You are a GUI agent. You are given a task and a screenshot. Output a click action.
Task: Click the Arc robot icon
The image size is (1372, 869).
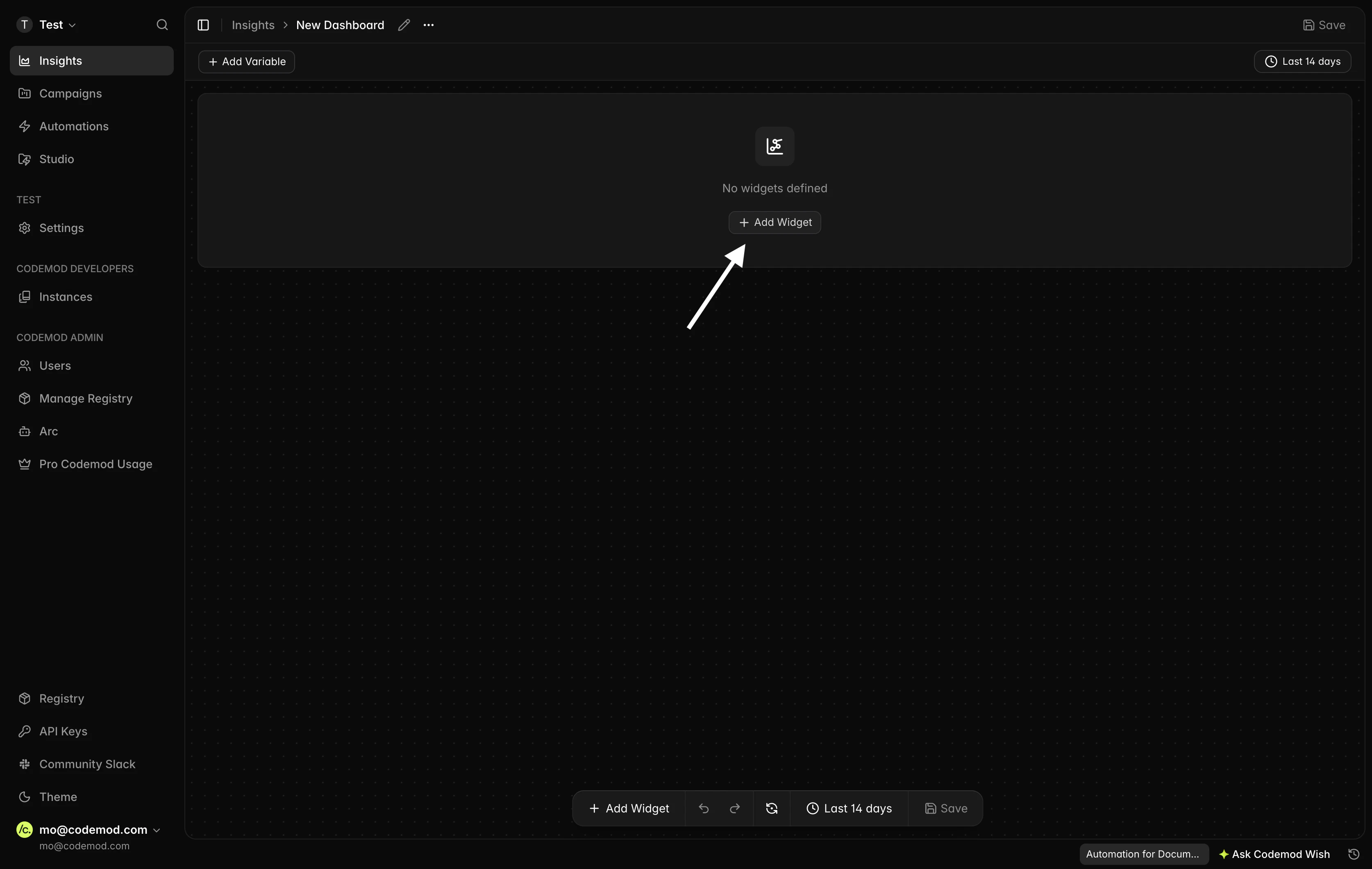25,431
